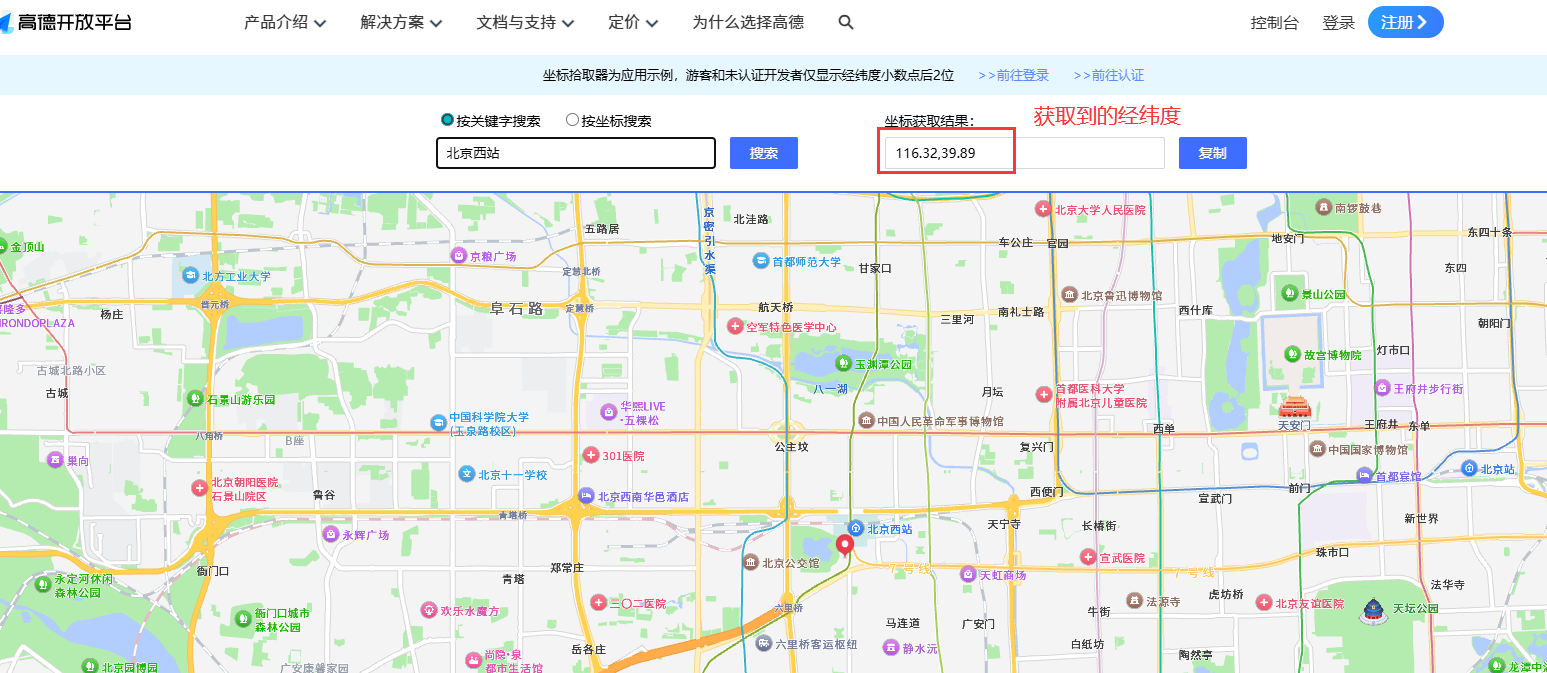
Task: Click the search magnifier icon in navbar
Action: pyautogui.click(x=846, y=22)
